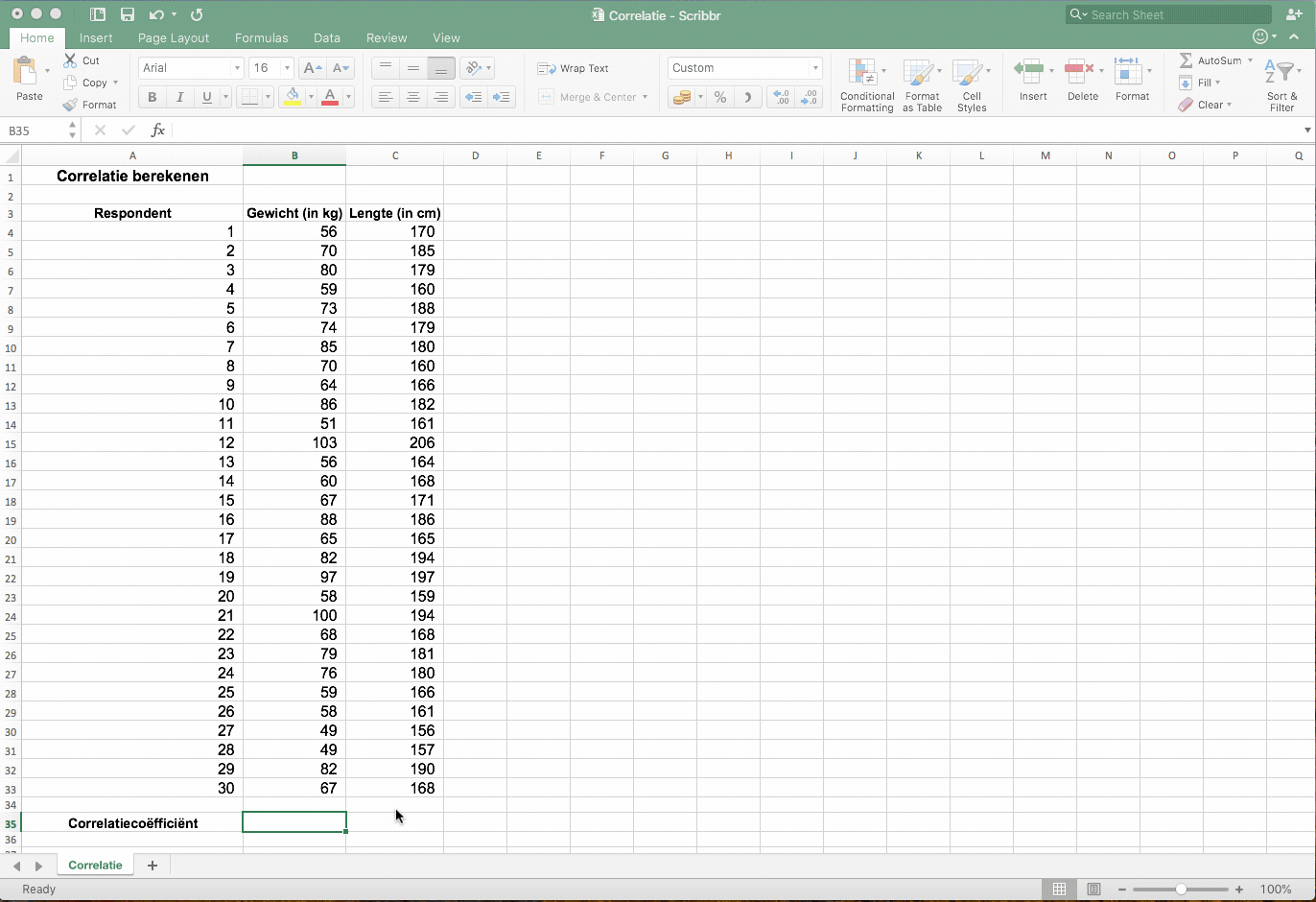Click the borders icon
The height and width of the screenshot is (902, 1316).
(x=249, y=97)
